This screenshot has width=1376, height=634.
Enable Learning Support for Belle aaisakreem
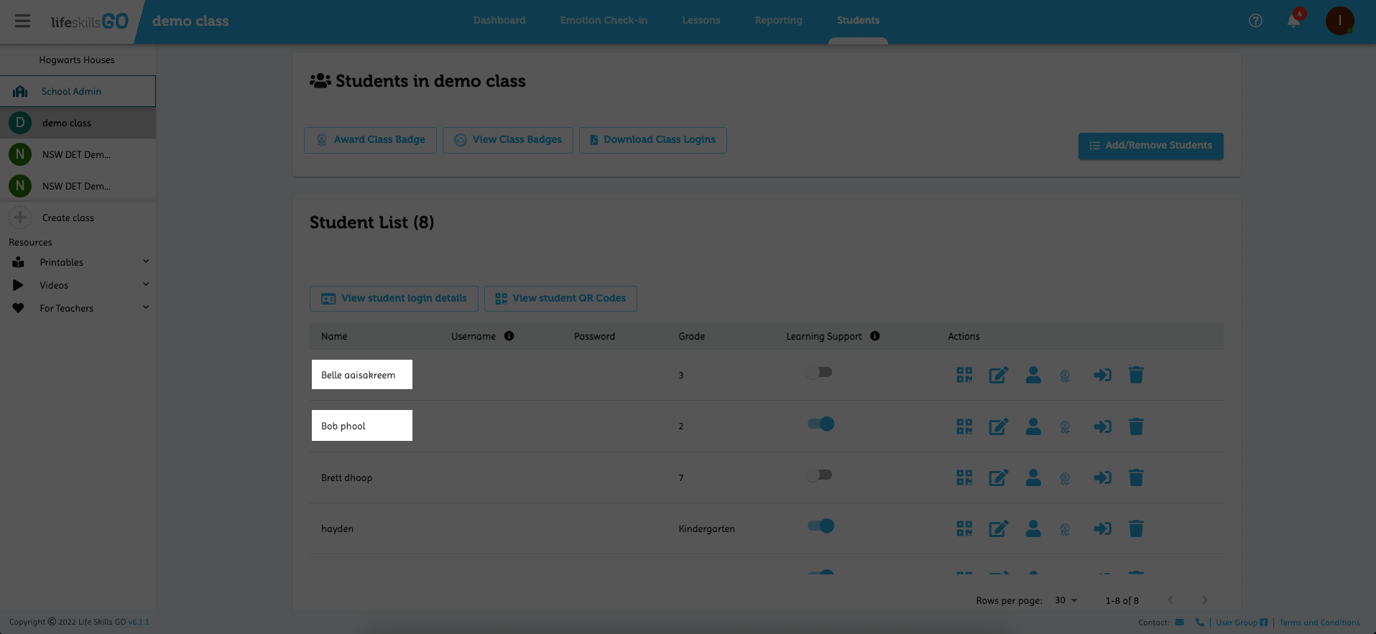[x=820, y=372]
